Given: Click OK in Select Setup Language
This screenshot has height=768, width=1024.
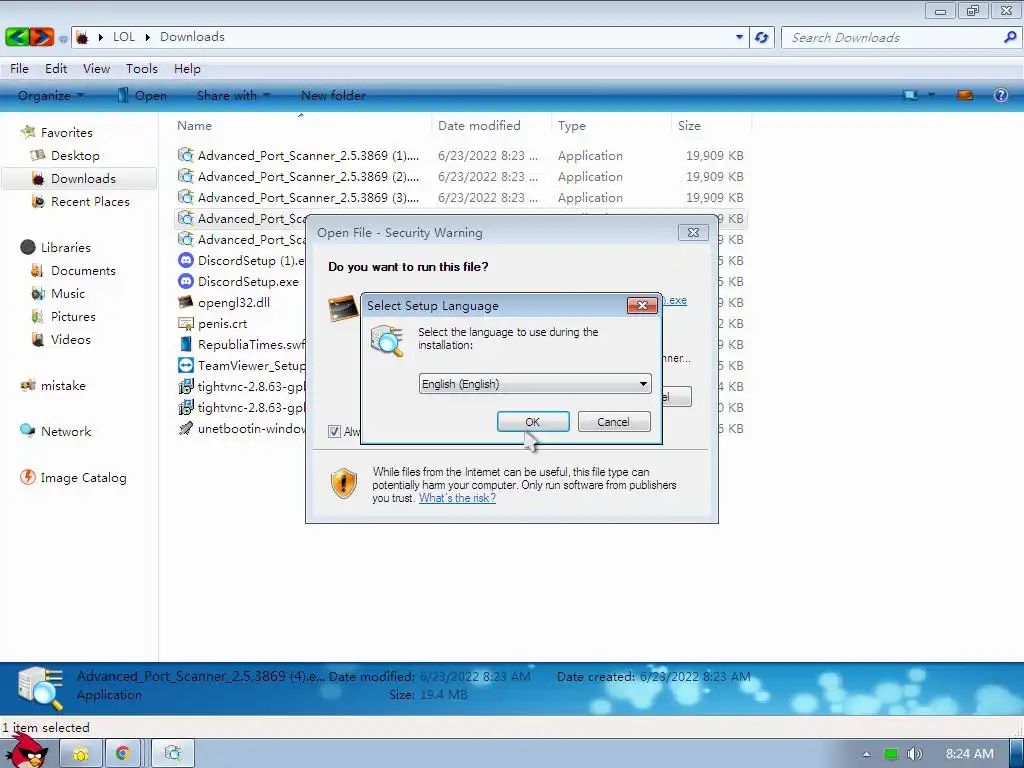Looking at the screenshot, I should tap(533, 422).
